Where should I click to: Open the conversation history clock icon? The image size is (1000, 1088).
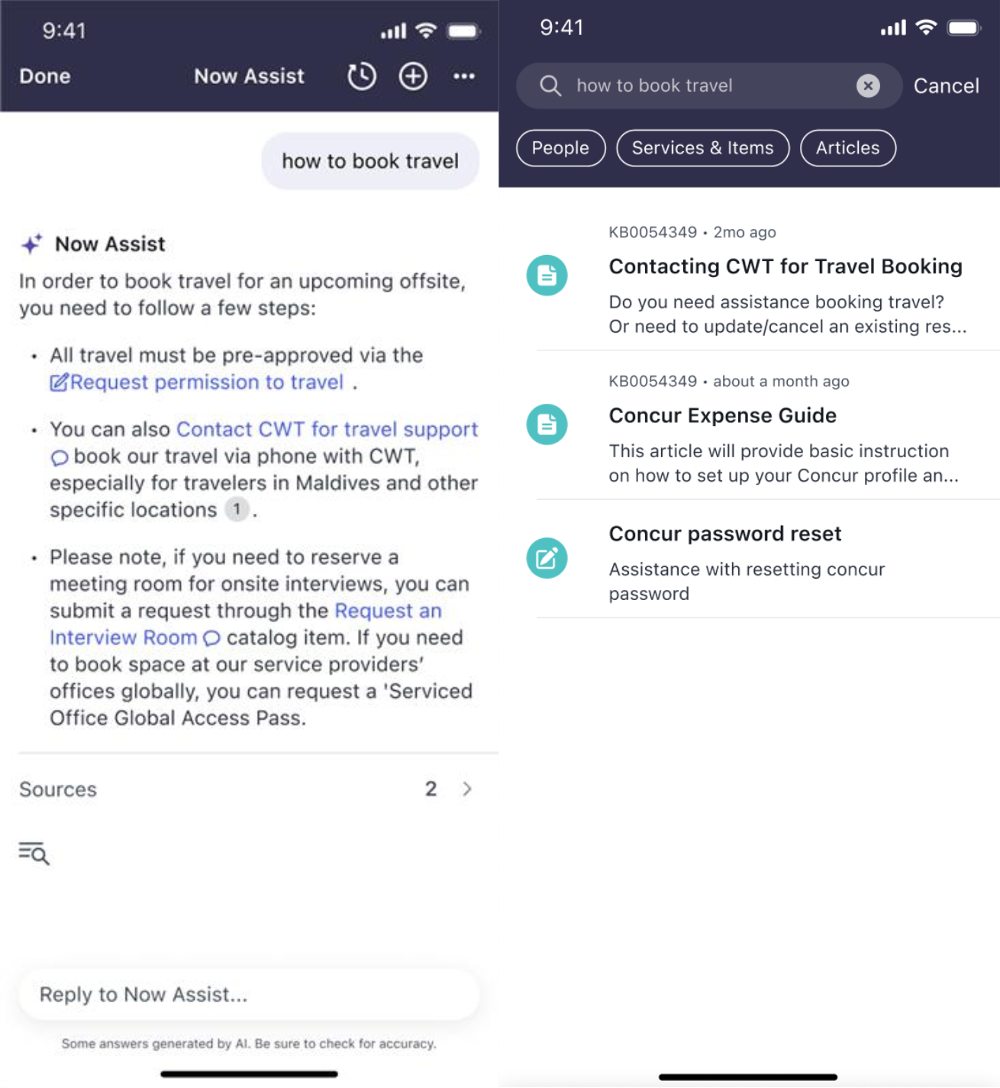point(362,76)
